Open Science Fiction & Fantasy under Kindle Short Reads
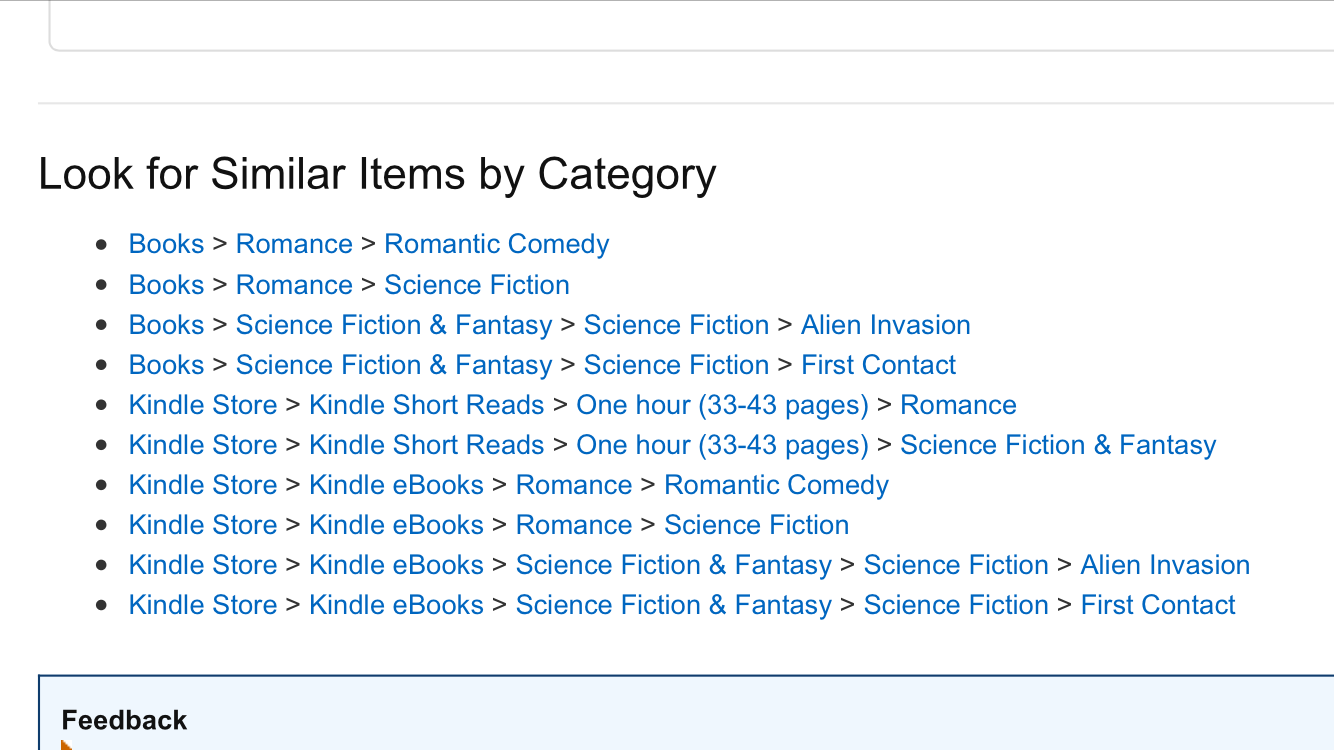 point(1058,445)
